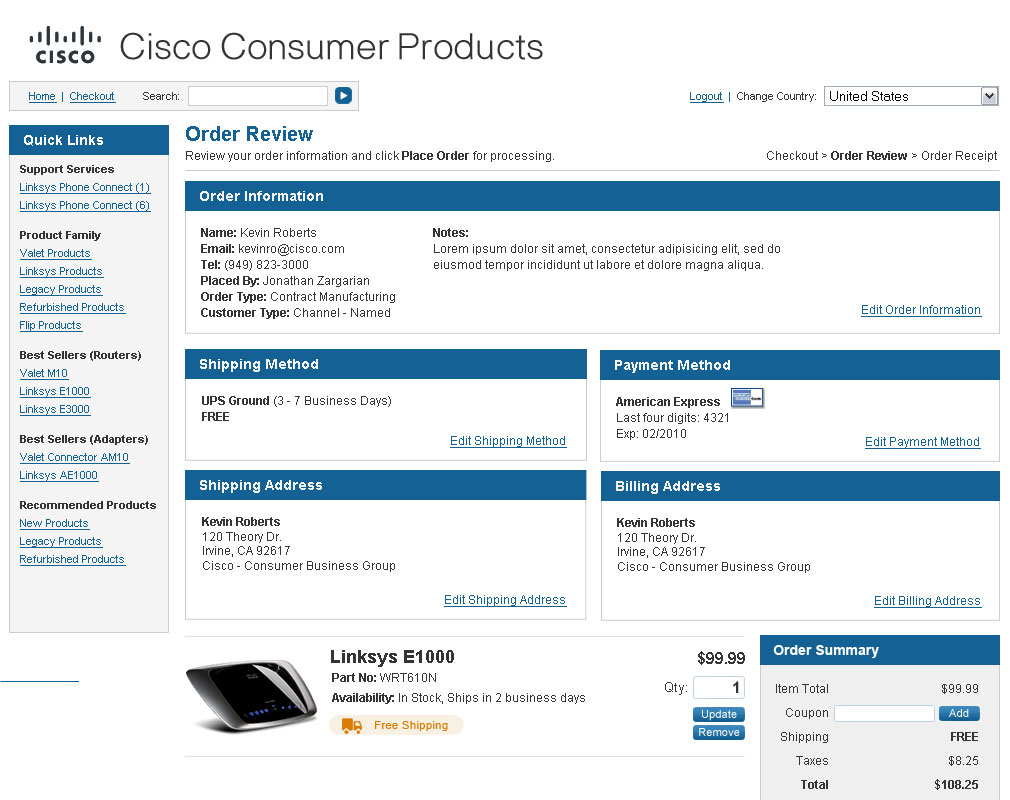Image resolution: width=1010 pixels, height=800 pixels.
Task: Remove the Linksys E1000 item
Action: coord(719,733)
